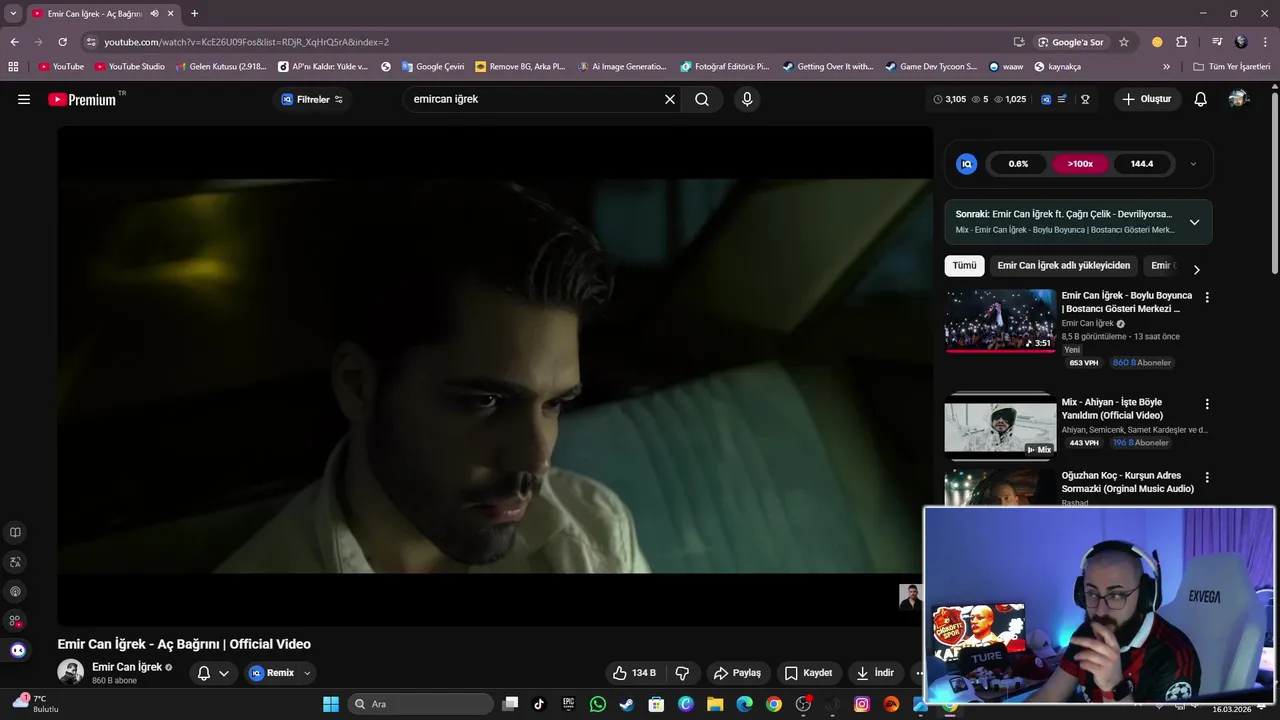Open the account avatar menu
Screen dimensions: 1280x720
point(1238,99)
